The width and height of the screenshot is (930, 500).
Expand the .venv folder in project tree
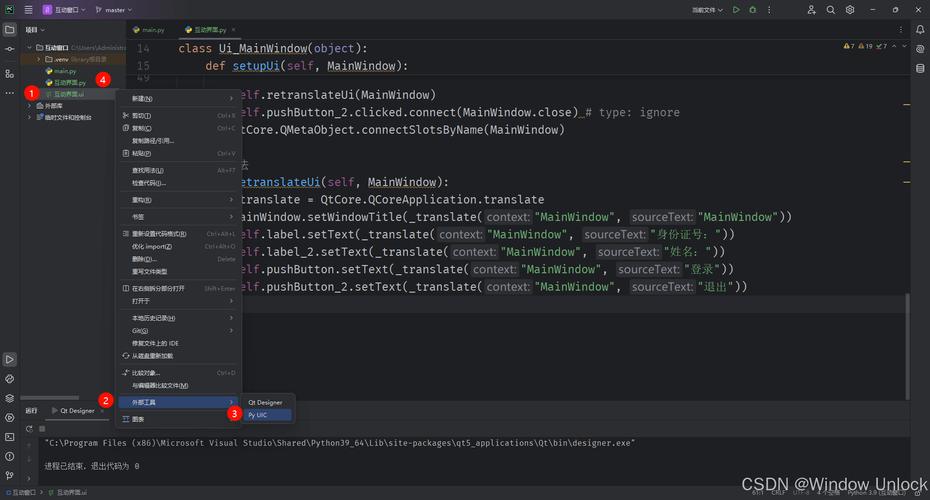(38, 59)
